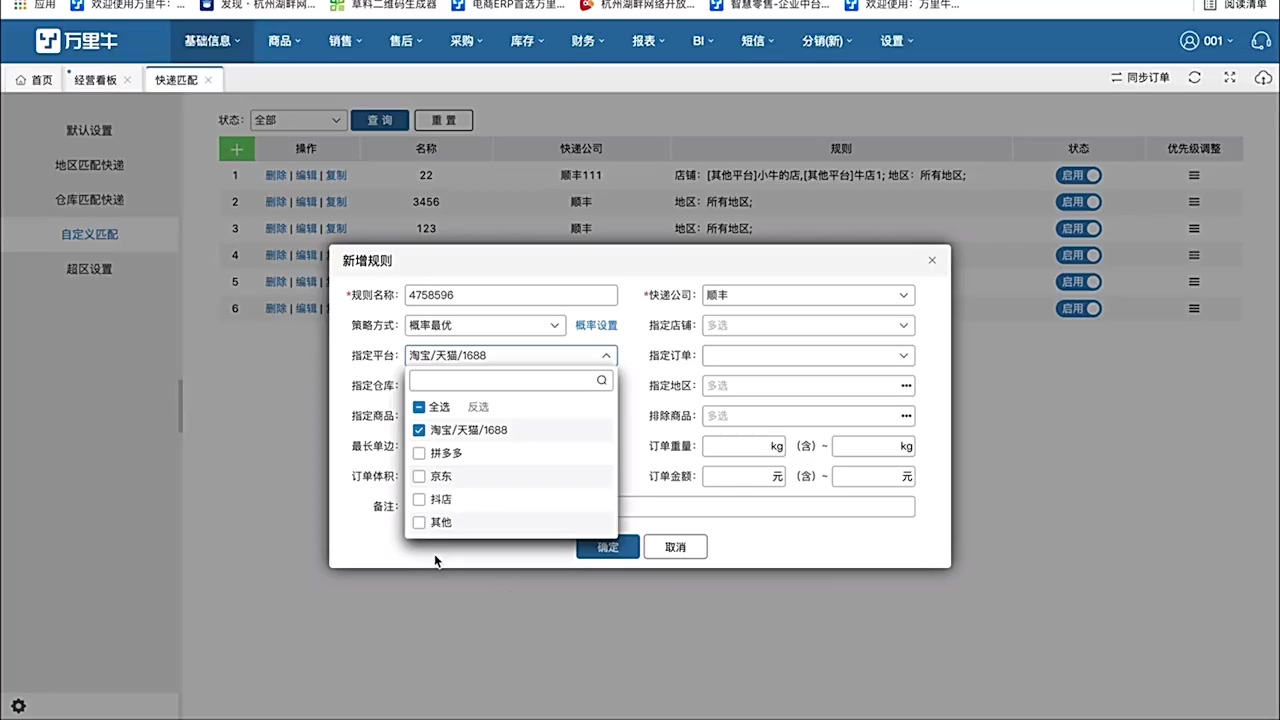
Task: Select 地区匹配快递 in the sidebar
Action: tap(90, 165)
